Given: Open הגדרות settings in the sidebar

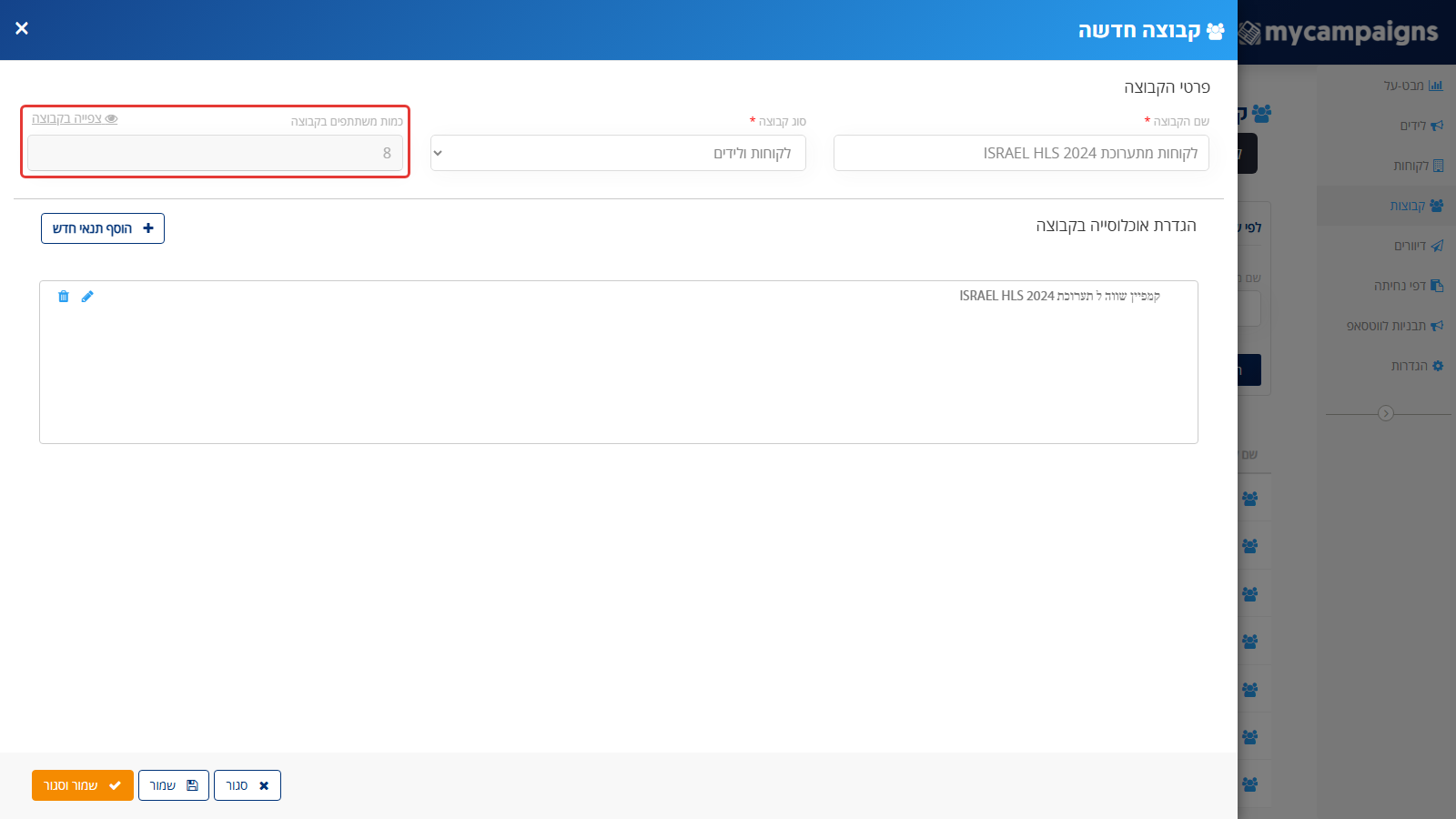Looking at the screenshot, I should point(1417,366).
